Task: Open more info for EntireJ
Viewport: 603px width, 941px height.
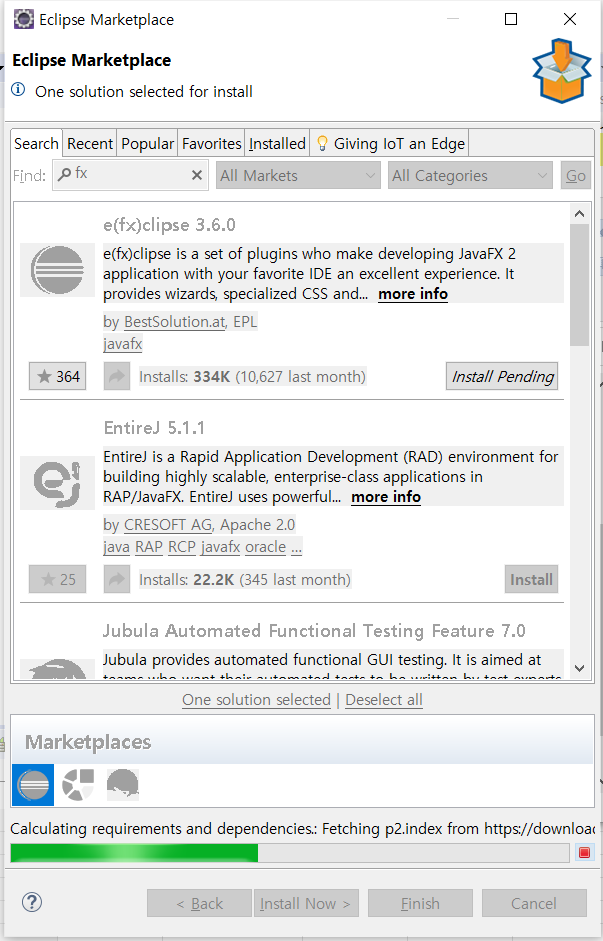Action: coord(386,497)
